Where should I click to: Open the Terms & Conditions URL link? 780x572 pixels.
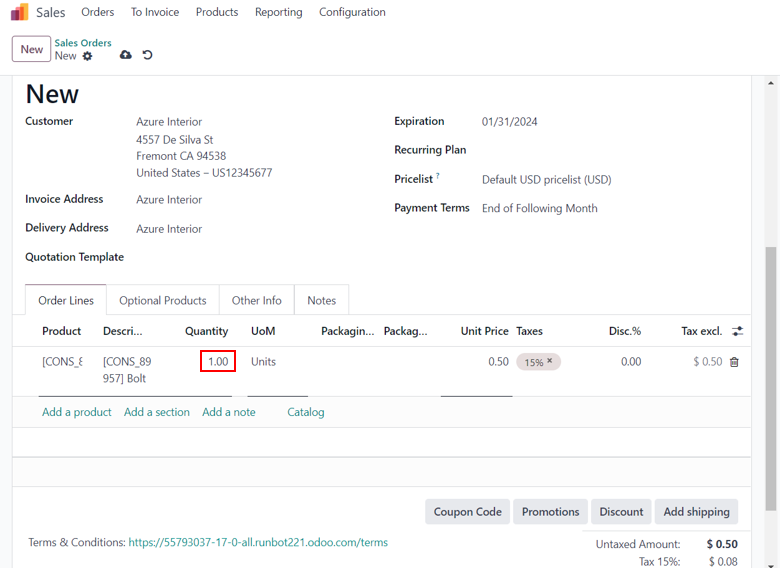pyautogui.click(x=258, y=542)
